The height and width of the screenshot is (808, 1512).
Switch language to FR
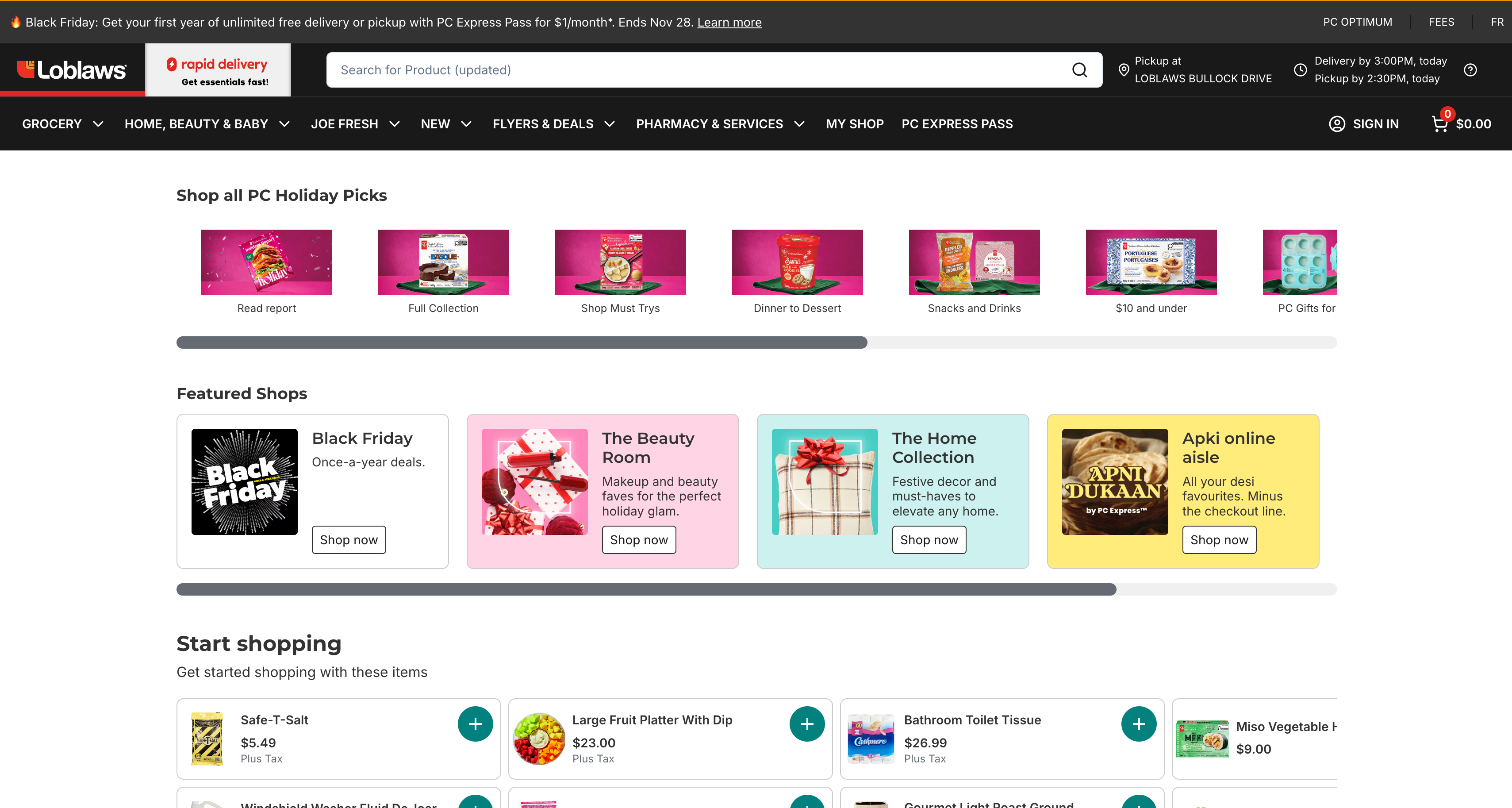coord(1497,22)
